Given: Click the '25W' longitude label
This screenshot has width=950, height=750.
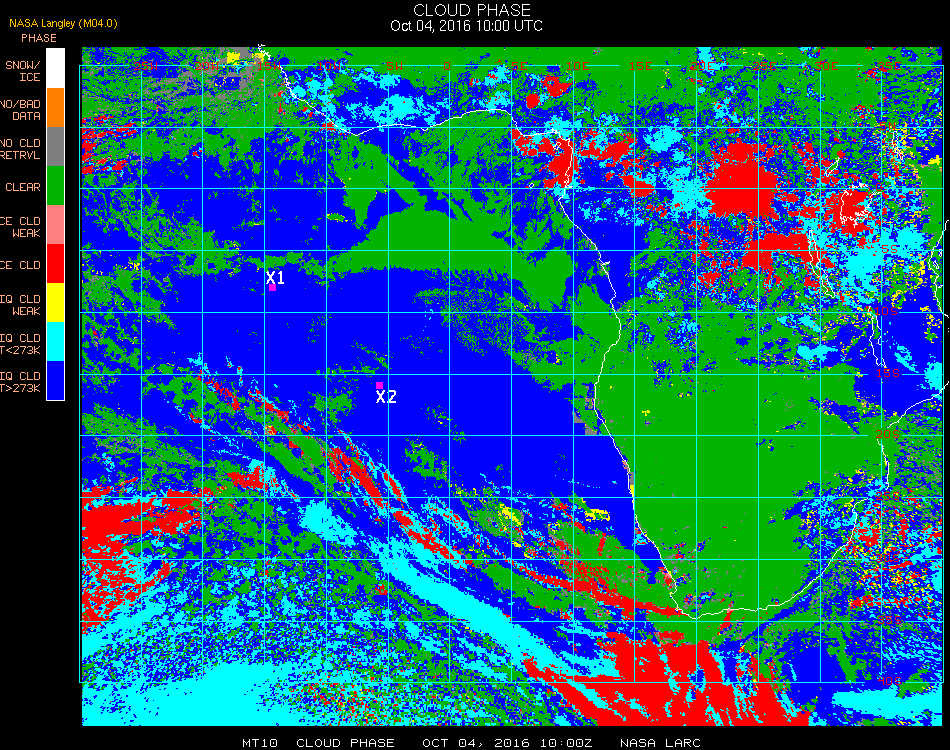Looking at the screenshot, I should click(145, 65).
